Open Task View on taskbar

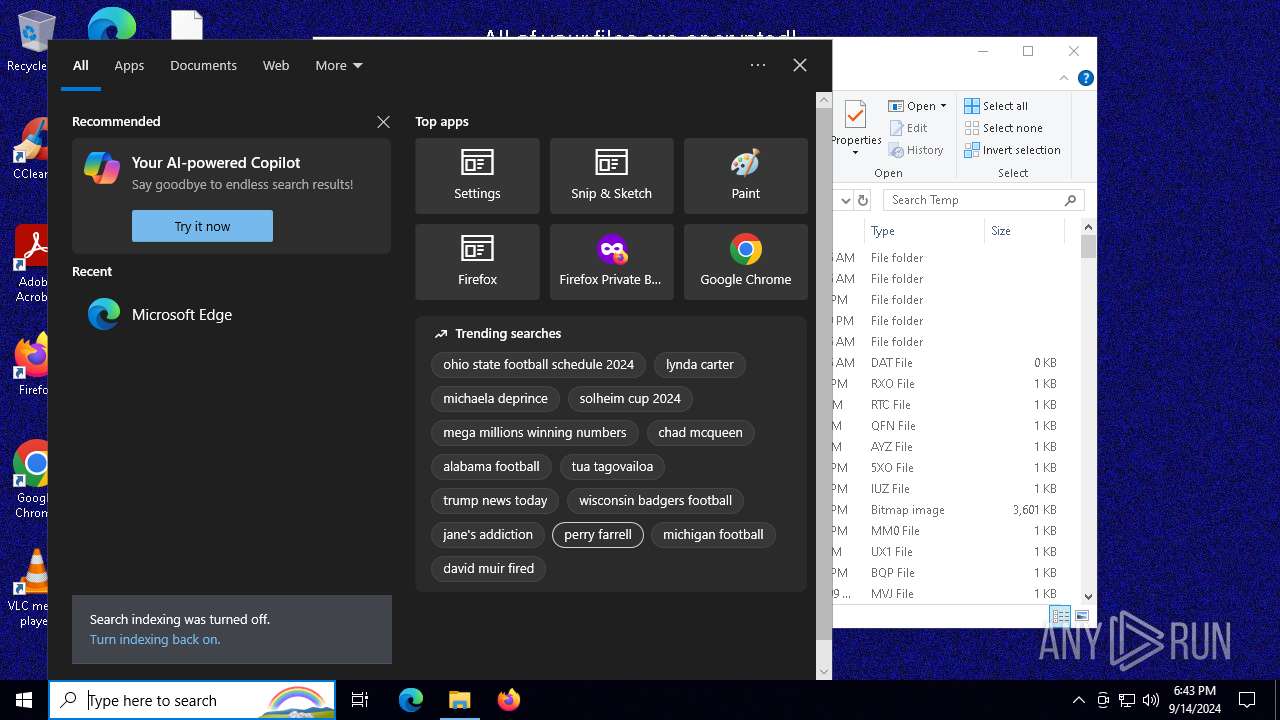click(x=360, y=700)
